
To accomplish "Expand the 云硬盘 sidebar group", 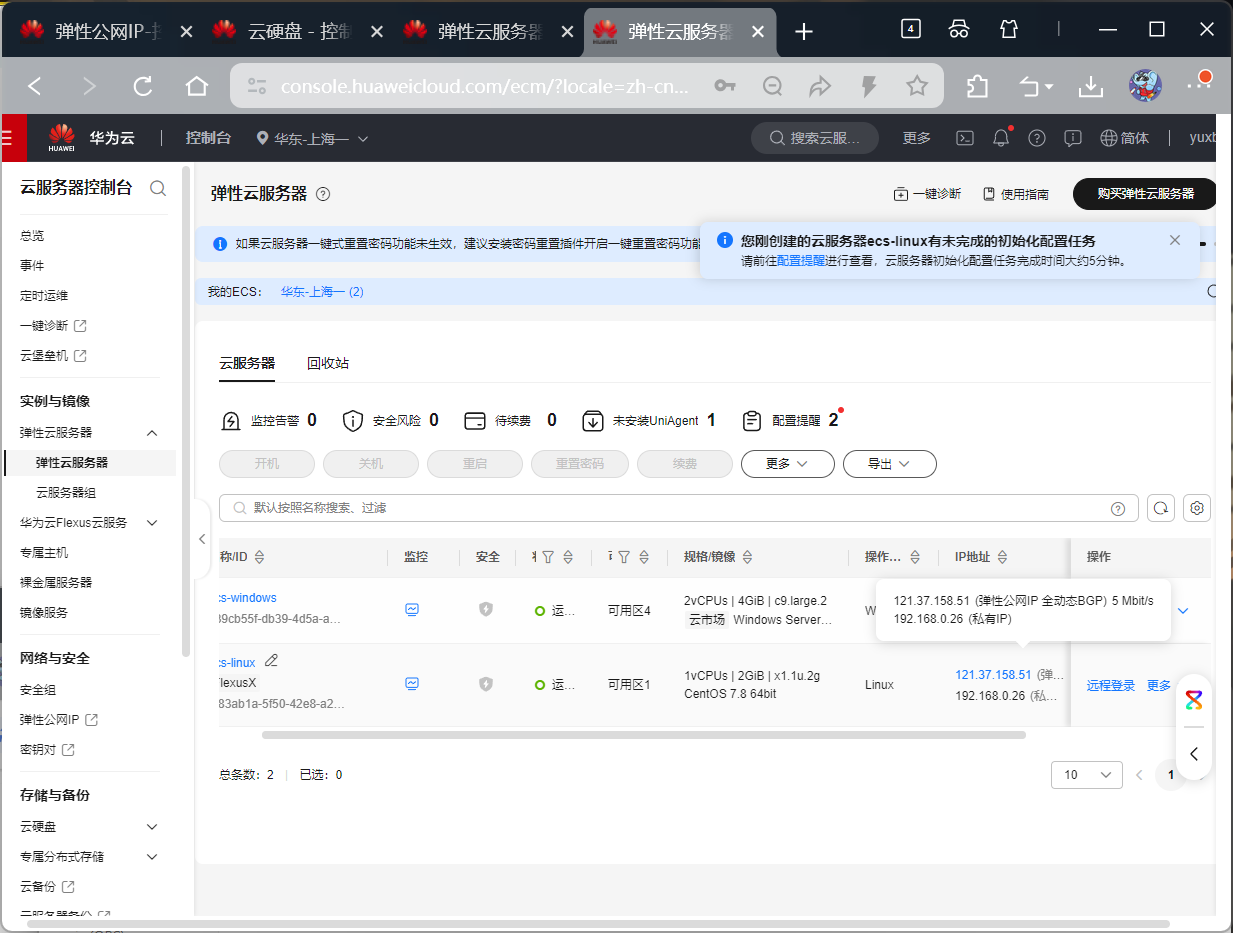I will tap(152, 827).
